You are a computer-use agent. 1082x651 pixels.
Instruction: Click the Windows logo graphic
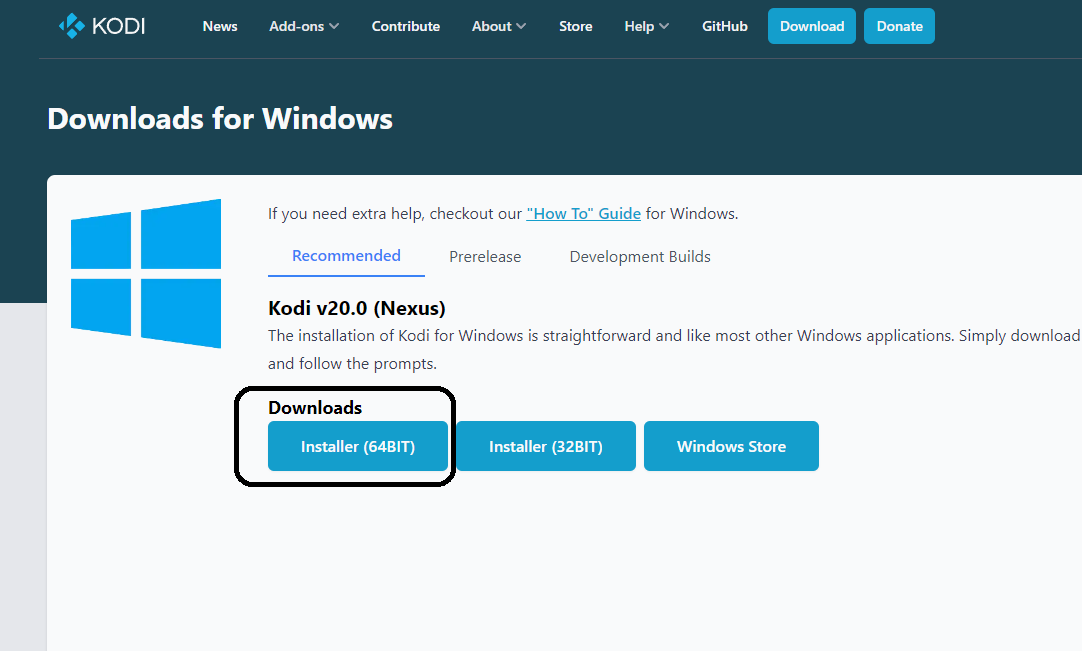pyautogui.click(x=145, y=273)
